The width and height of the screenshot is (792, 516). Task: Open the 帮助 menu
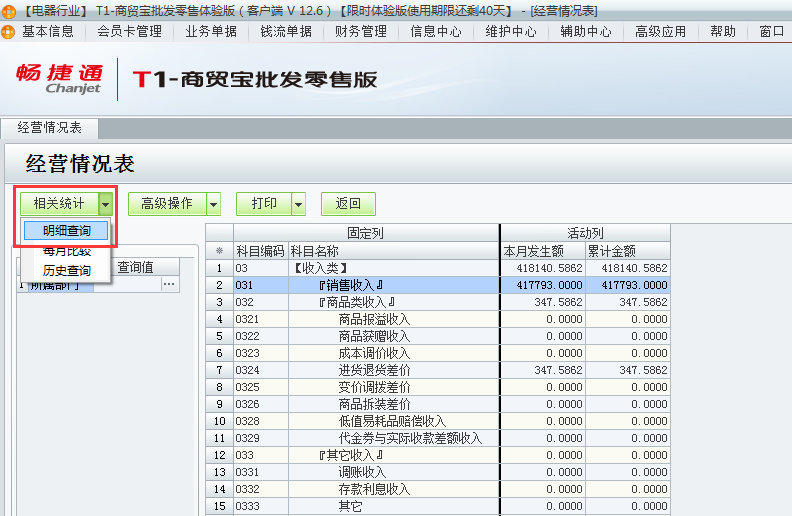pos(723,31)
